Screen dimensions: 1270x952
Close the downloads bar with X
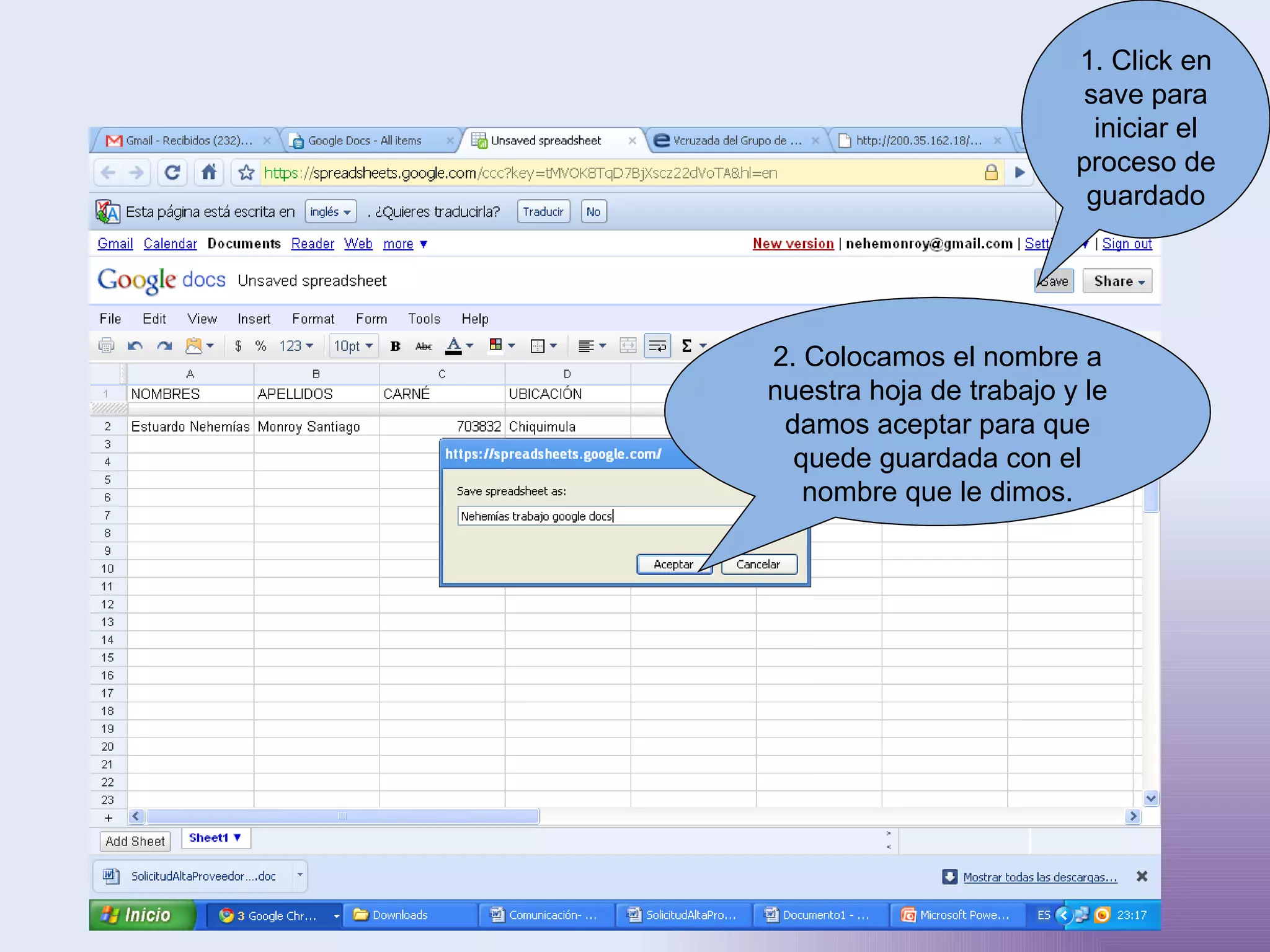coord(1142,876)
